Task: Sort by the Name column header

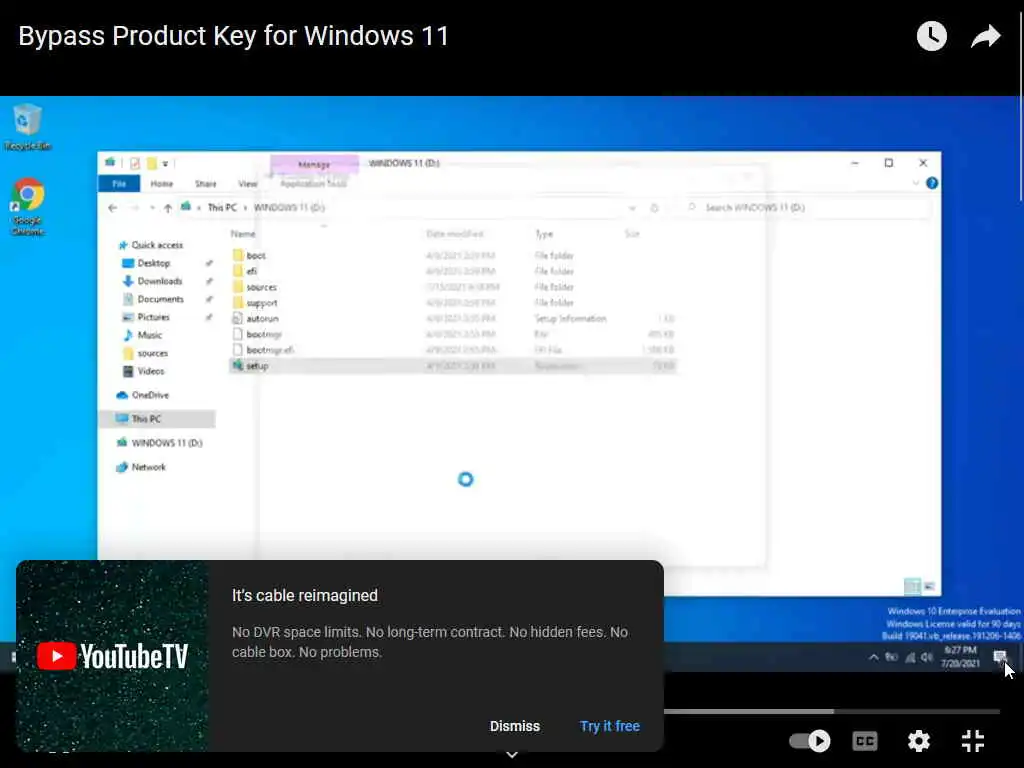Action: click(x=243, y=234)
